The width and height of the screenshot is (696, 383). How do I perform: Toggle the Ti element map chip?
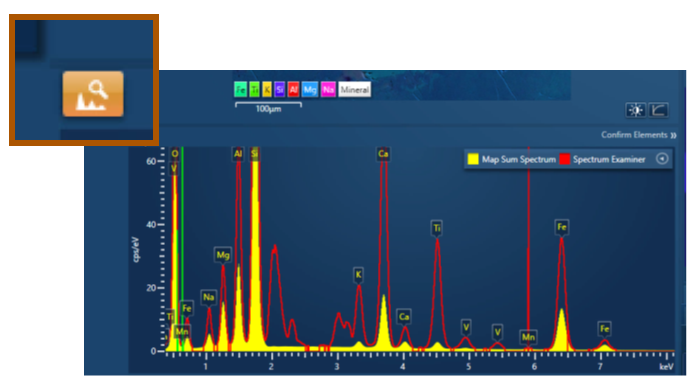[x=254, y=90]
